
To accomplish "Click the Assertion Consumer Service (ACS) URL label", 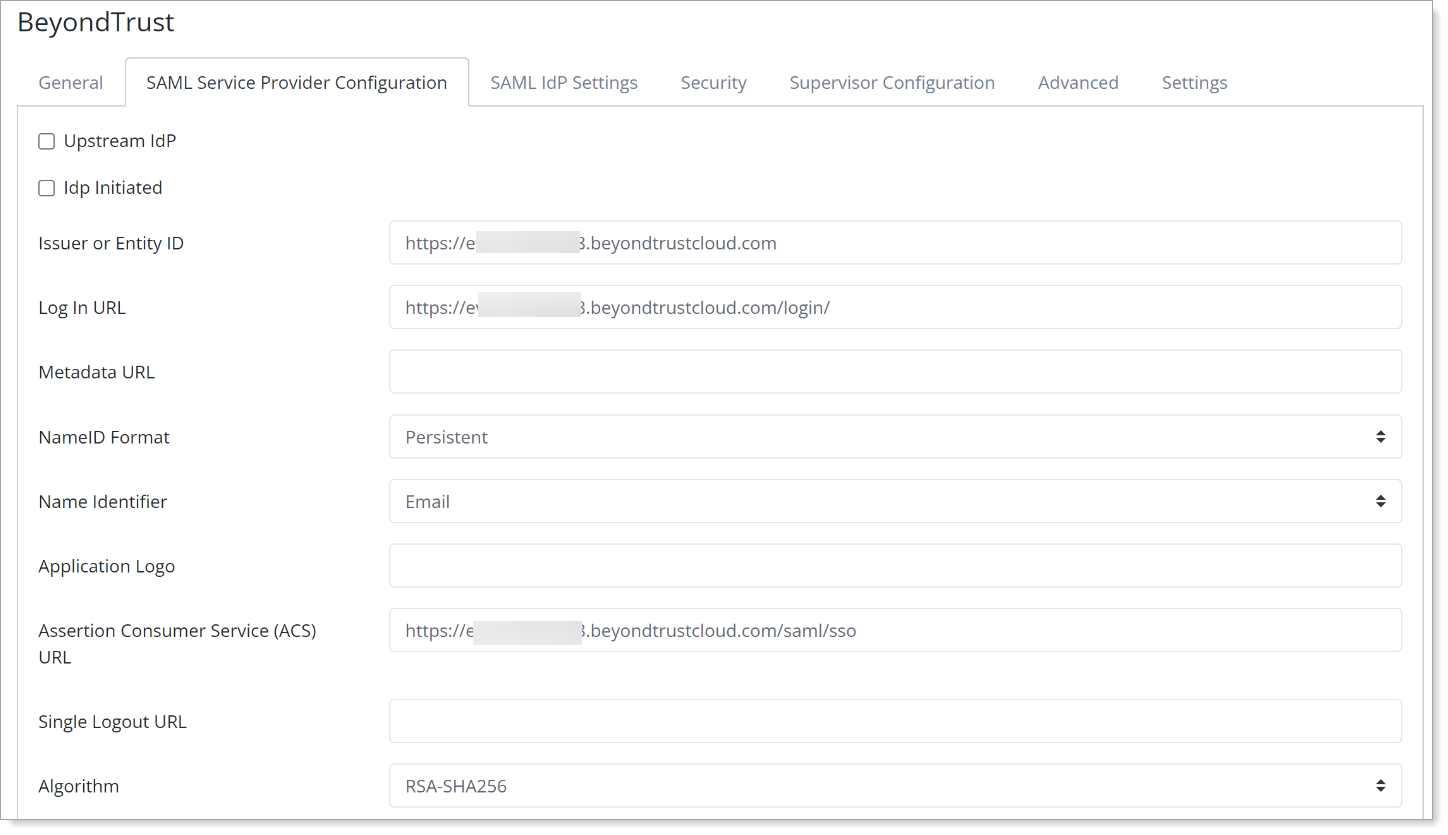I will click(x=177, y=644).
